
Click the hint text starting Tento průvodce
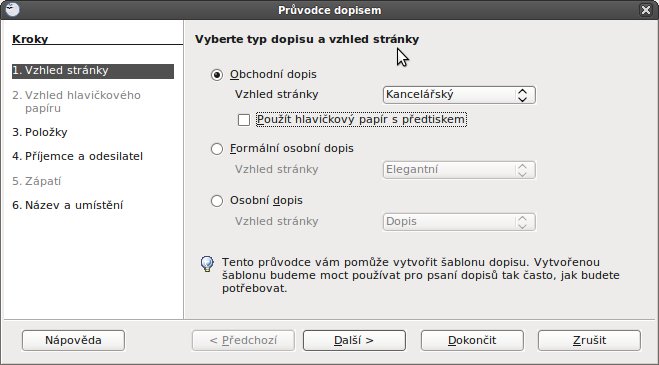421,275
